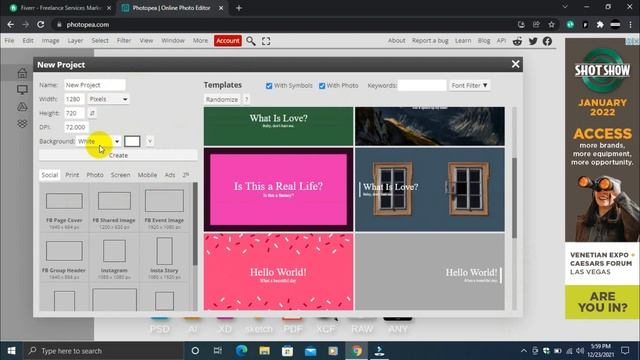Viewport: 640px width, 360px height.
Task: Bookmark this page with star icon
Action: click(x=551, y=24)
